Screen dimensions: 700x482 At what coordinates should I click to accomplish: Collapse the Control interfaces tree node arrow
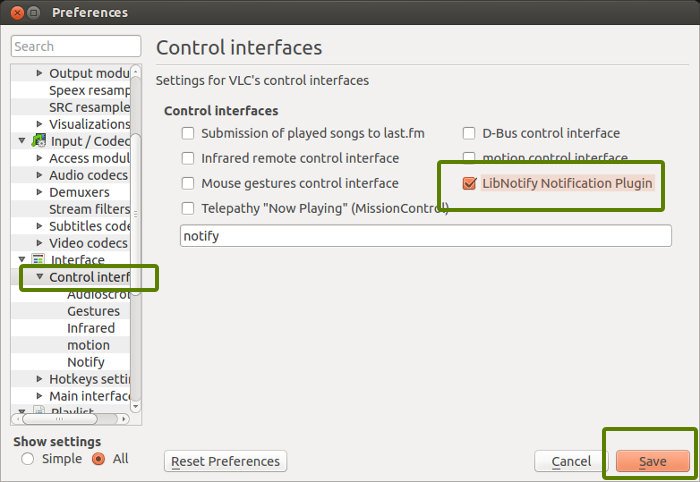point(39,277)
